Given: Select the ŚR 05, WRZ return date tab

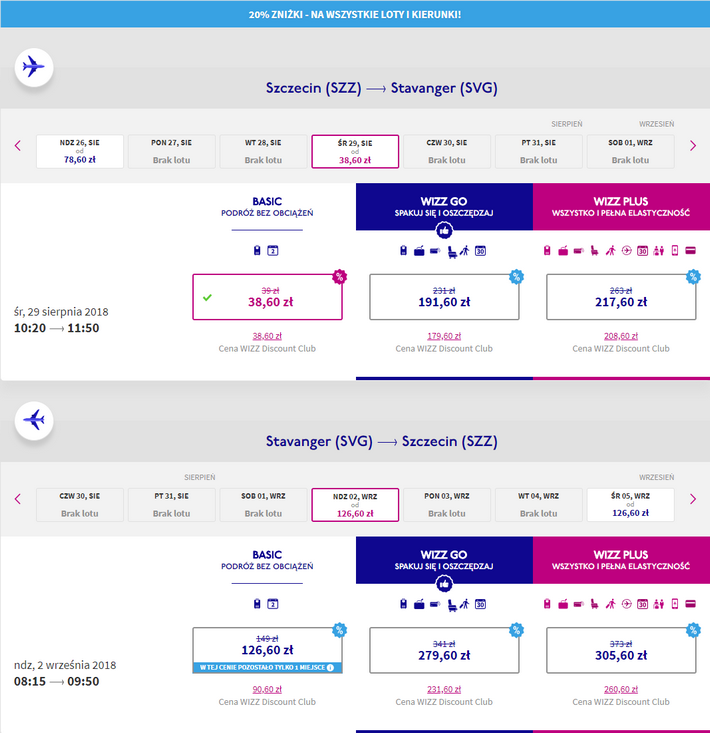Looking at the screenshot, I should pyautogui.click(x=630, y=505).
